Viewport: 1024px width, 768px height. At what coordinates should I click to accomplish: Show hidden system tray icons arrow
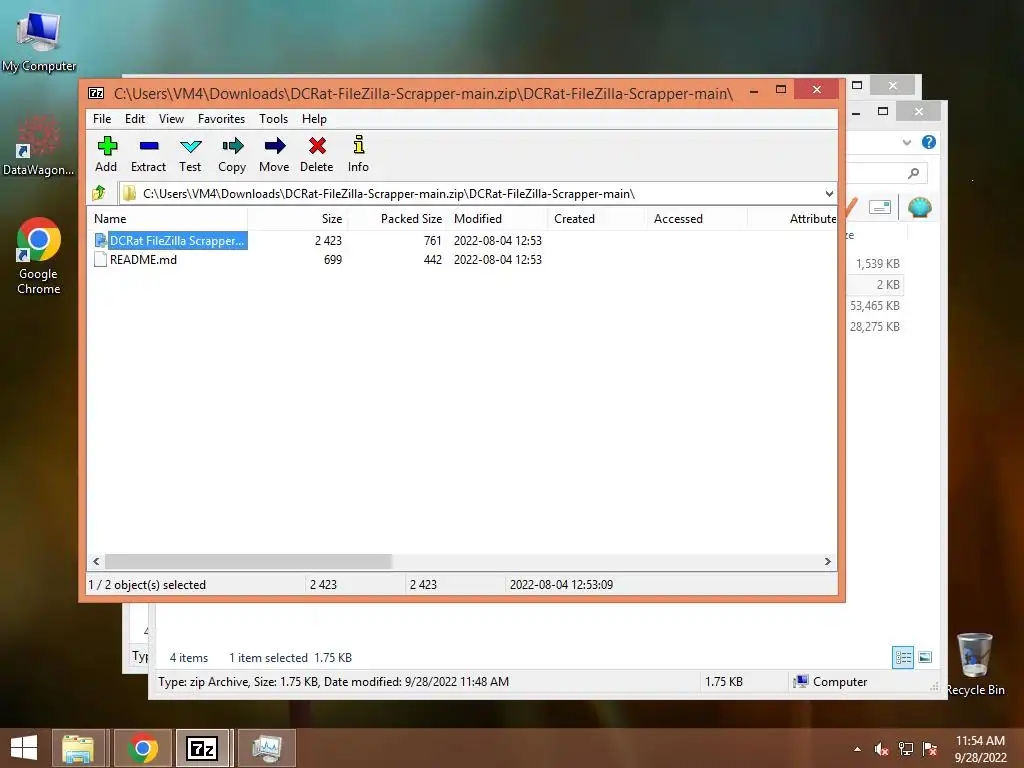857,749
